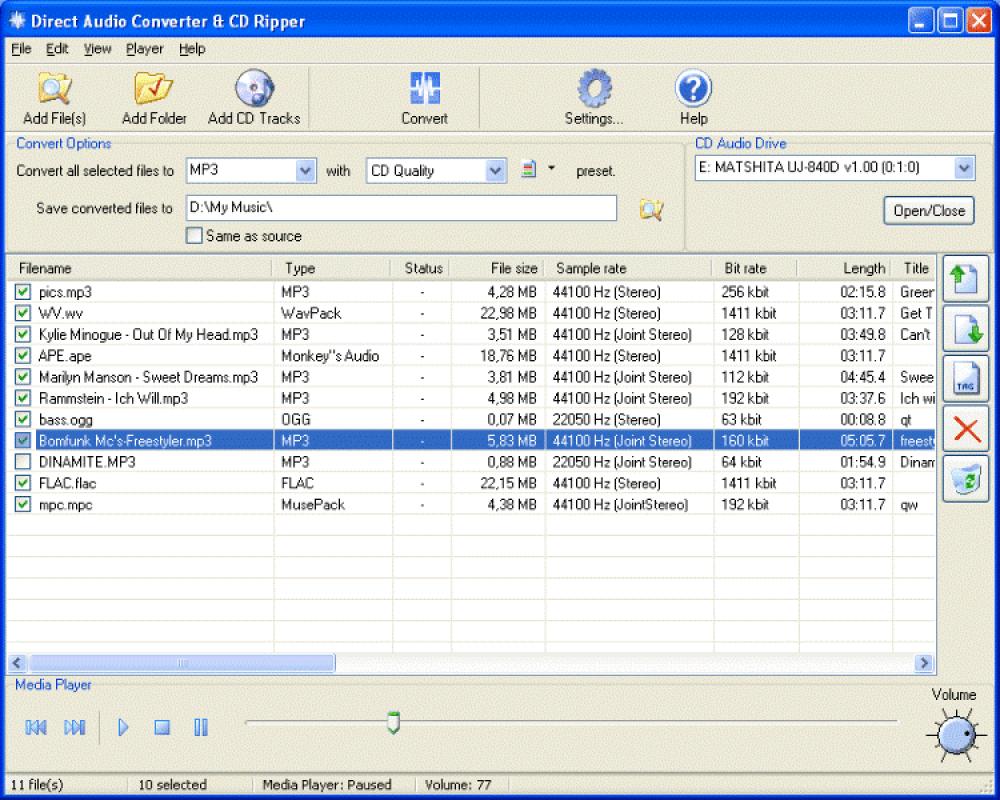The image size is (1000, 800).
Task: Check the DINAMITE.MP3 checkbox
Action: (x=22, y=461)
